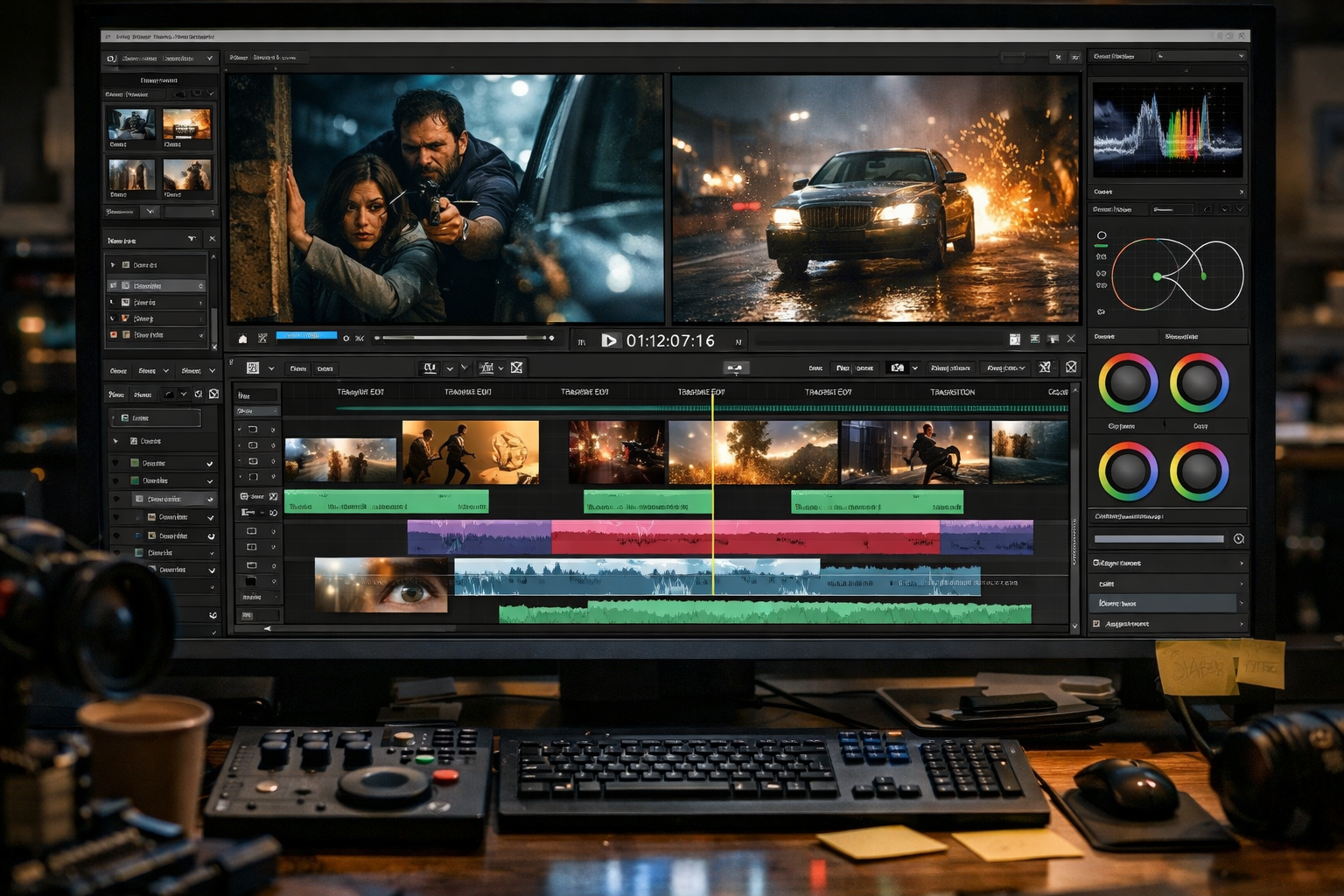Viewport: 1344px width, 896px height.
Task: Open the dropdown at the top of the scopes panel
Action: click(1199, 56)
